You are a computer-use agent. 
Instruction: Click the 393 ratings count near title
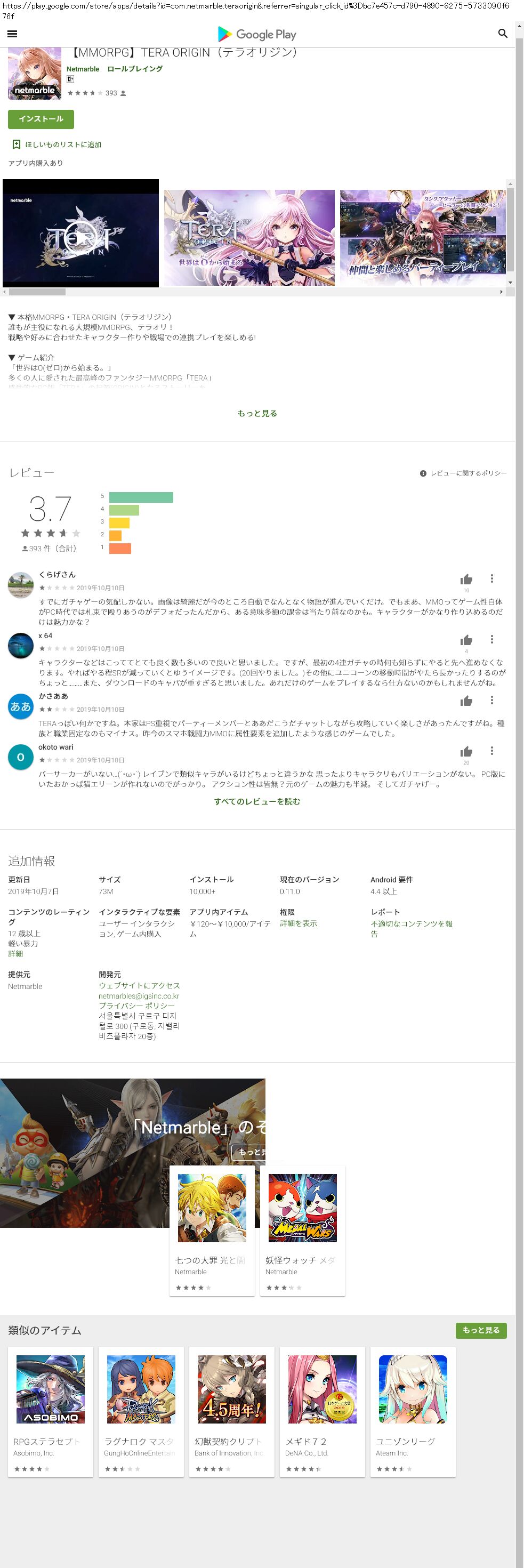(x=111, y=93)
